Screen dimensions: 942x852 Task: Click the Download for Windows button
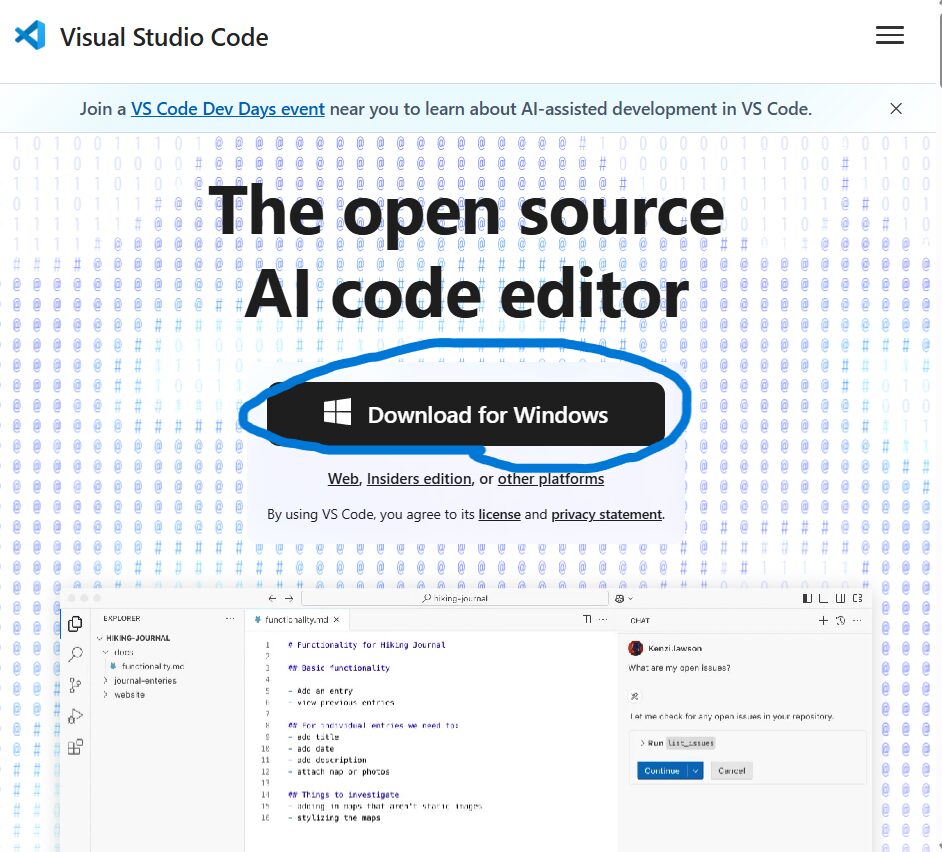click(x=466, y=414)
